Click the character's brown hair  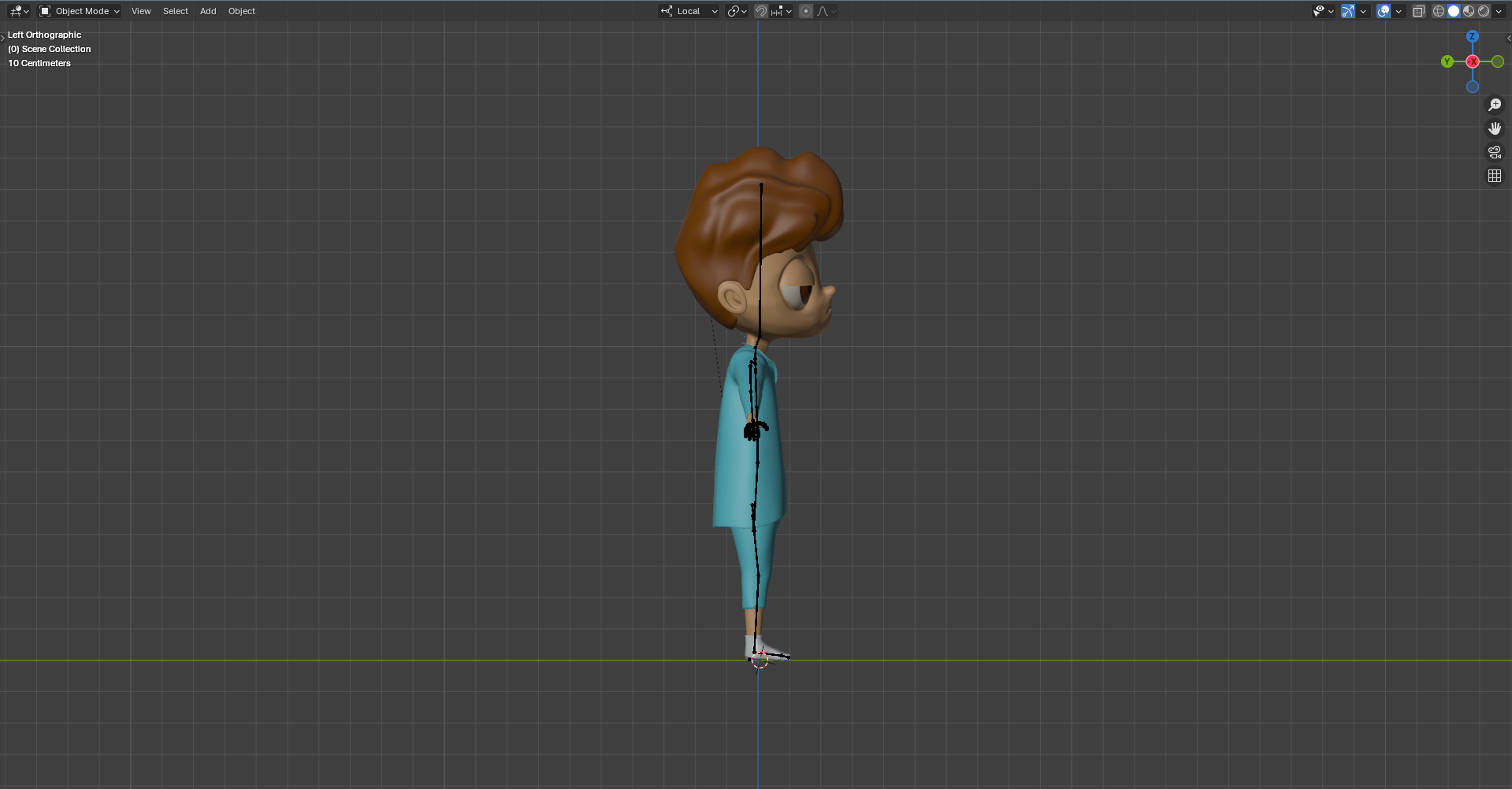point(733,221)
